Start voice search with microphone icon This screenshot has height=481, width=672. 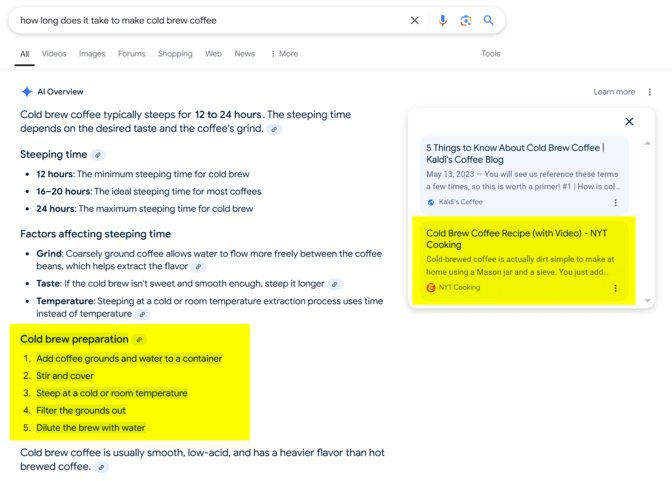coord(442,20)
